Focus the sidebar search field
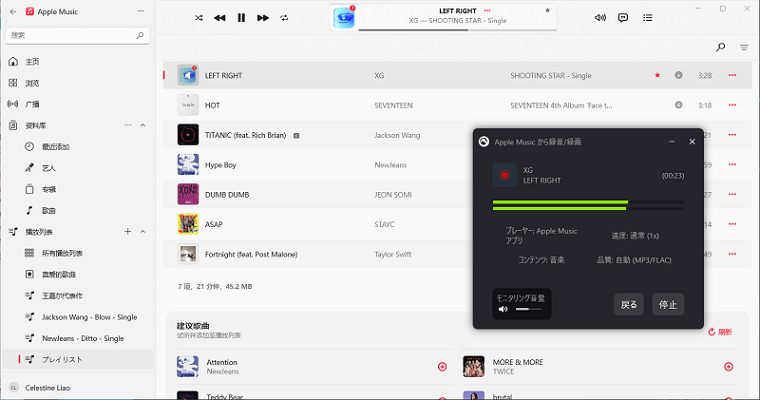Viewport: 760px width, 400px height. 78,35
